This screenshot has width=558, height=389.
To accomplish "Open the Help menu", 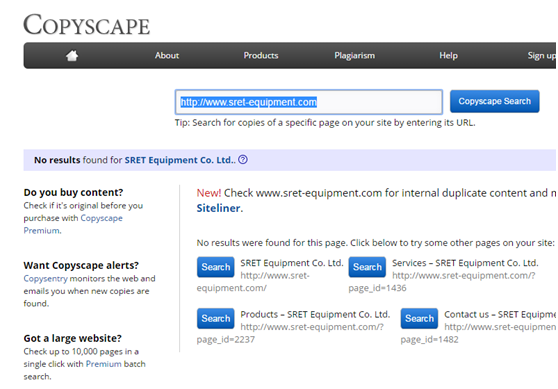I will click(x=448, y=56).
